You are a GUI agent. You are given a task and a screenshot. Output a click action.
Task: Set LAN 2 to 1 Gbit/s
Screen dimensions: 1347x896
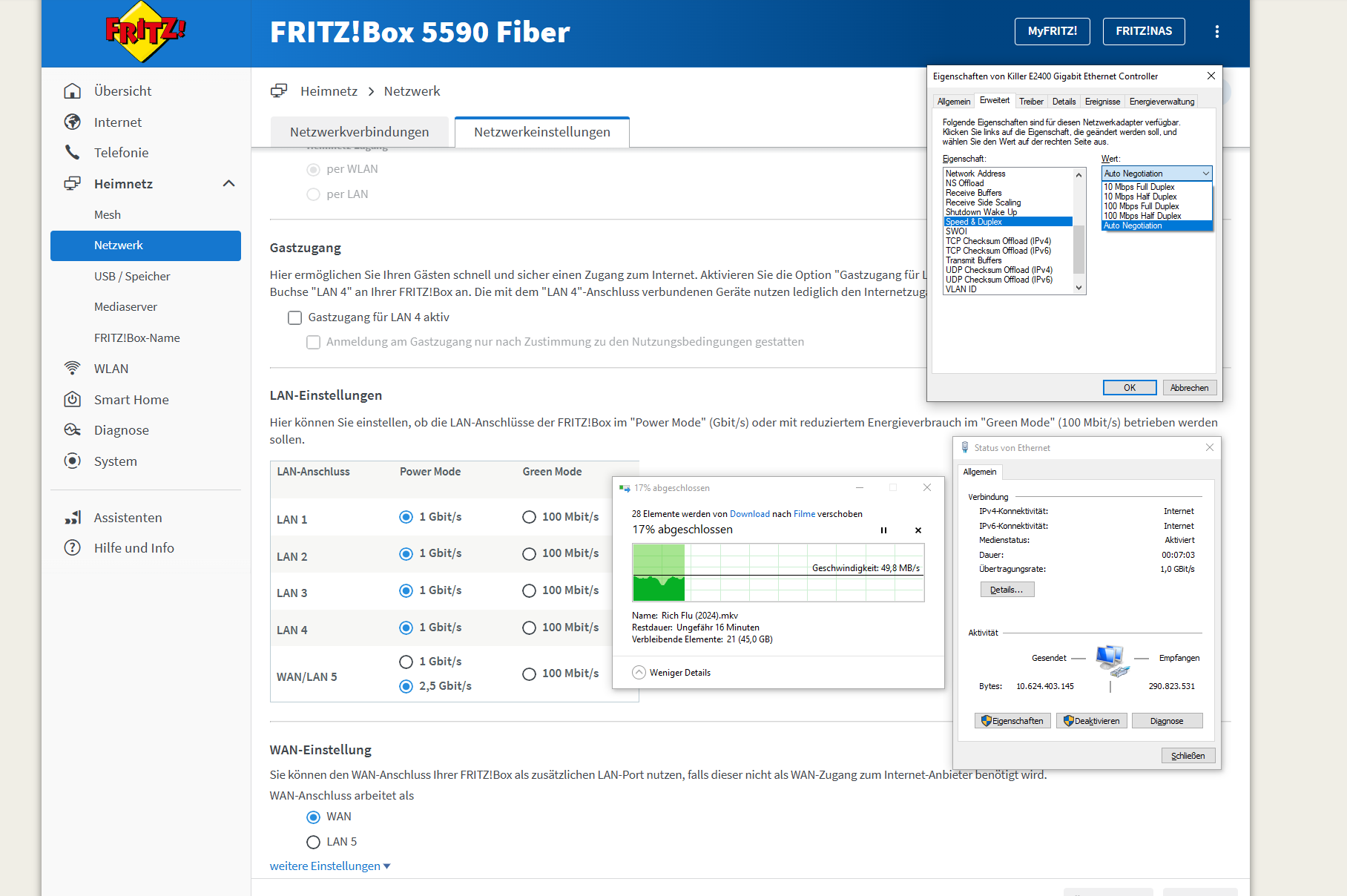(406, 553)
